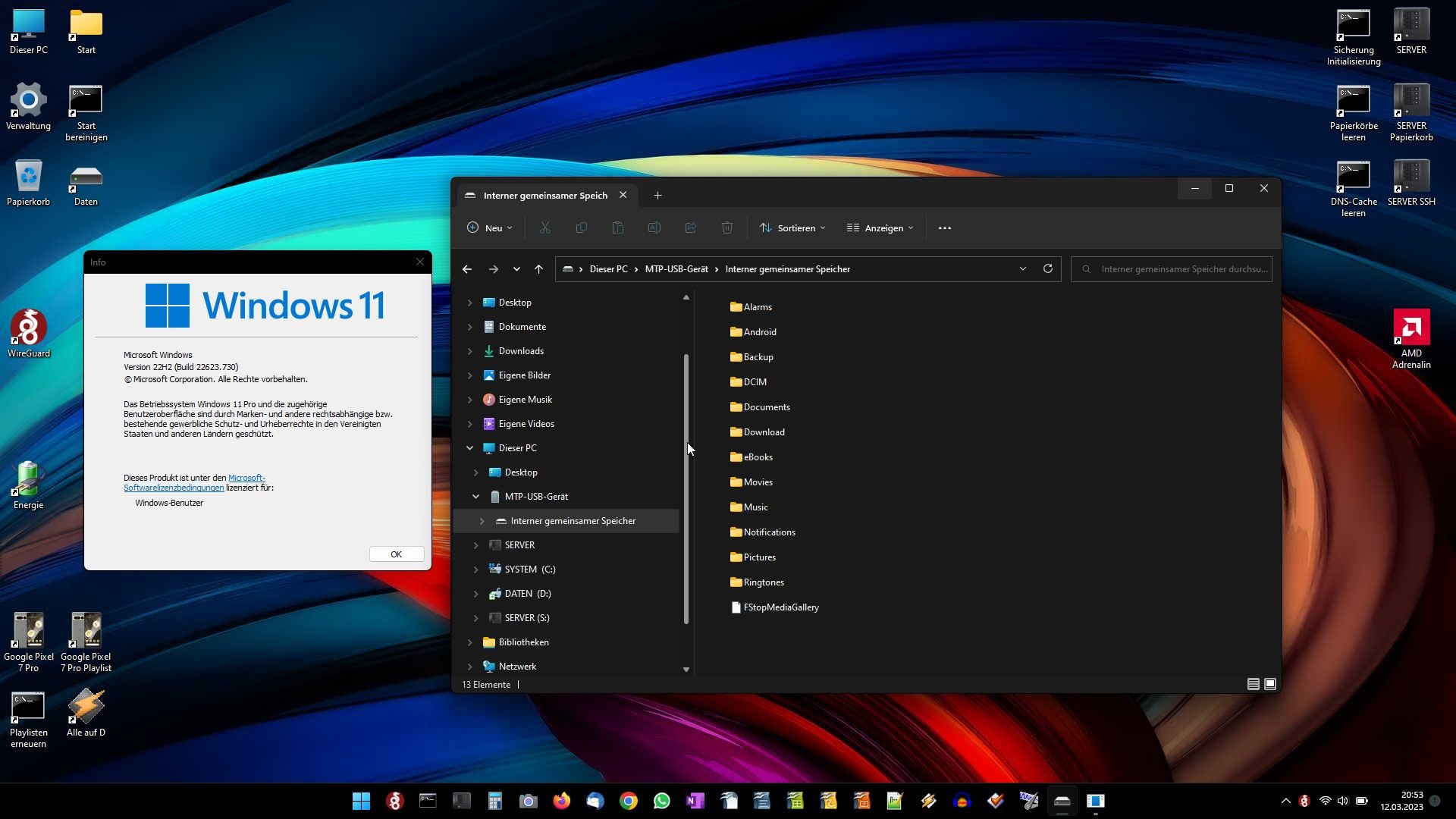The image size is (1456, 819).
Task: Click the Firefox icon in taskbar
Action: click(x=562, y=801)
